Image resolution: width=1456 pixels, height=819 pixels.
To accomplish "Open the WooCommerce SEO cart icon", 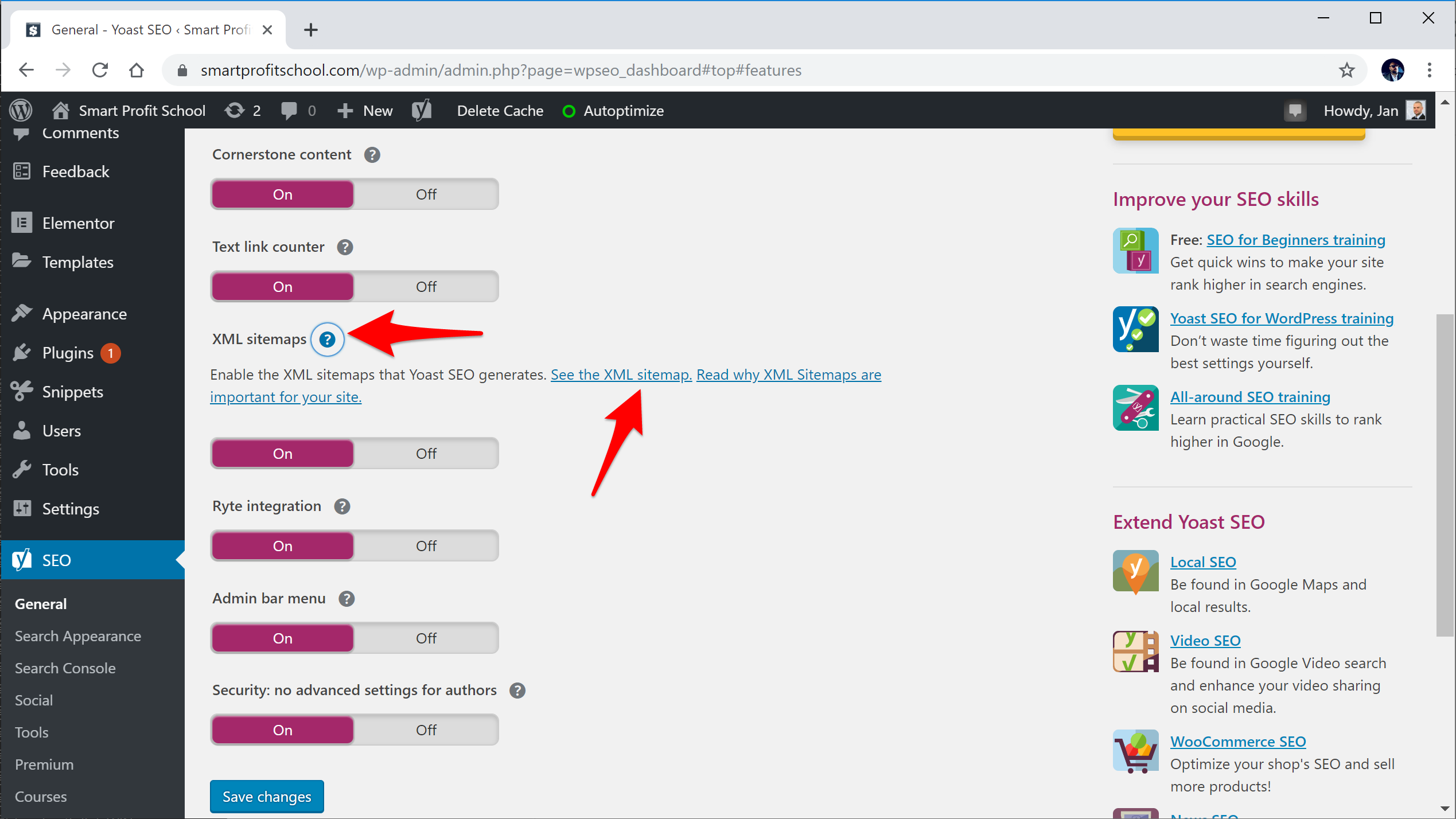I will tap(1135, 751).
